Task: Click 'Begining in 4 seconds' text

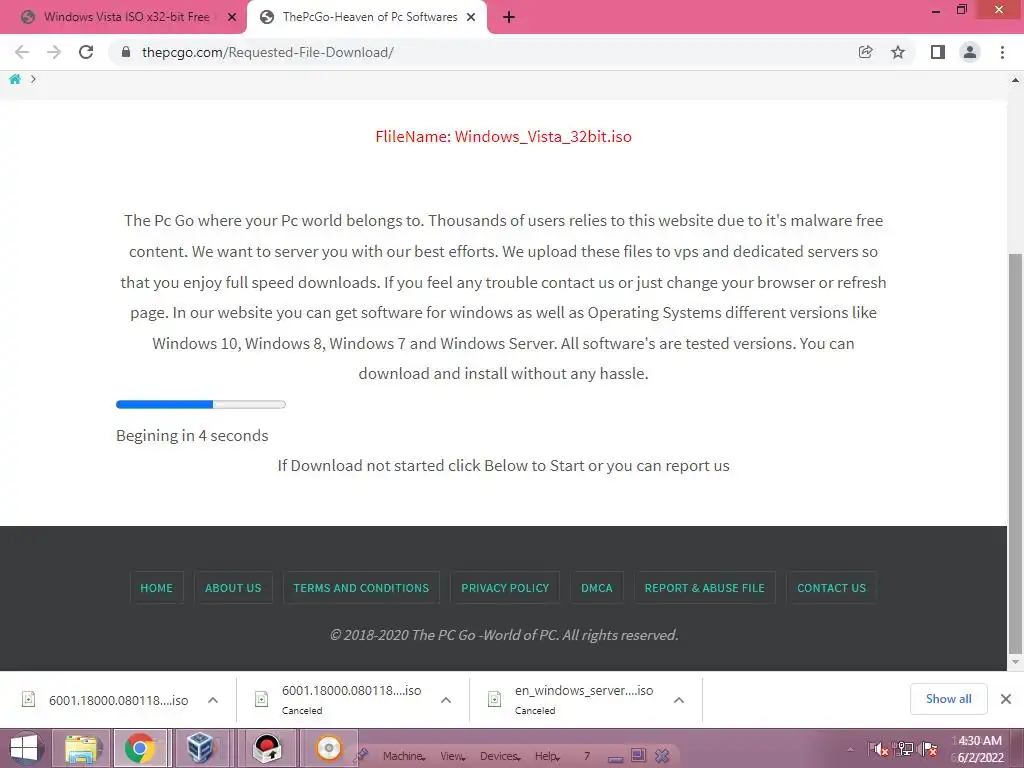Action: [192, 436]
